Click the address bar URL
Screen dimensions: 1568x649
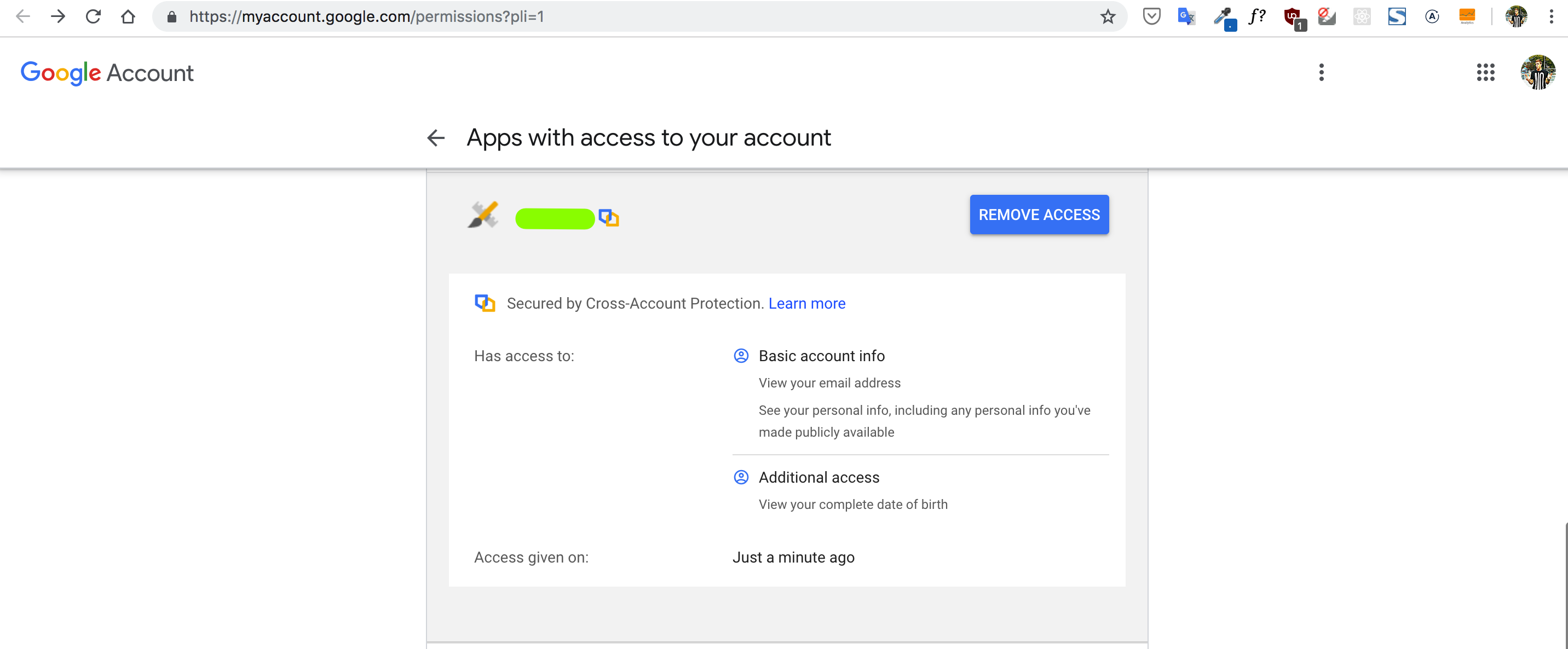pyautogui.click(x=366, y=16)
